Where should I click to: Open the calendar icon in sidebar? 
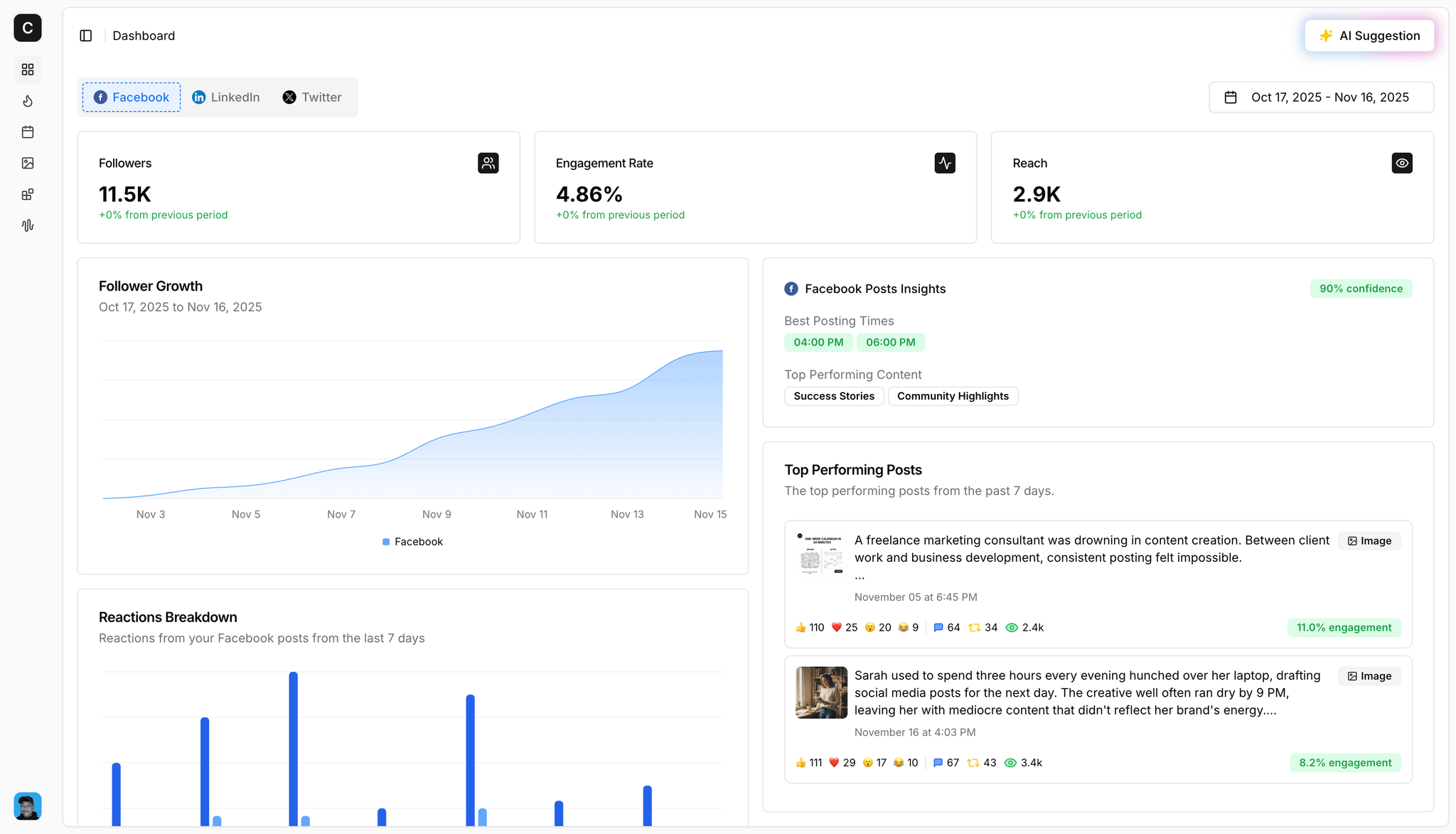tap(27, 132)
